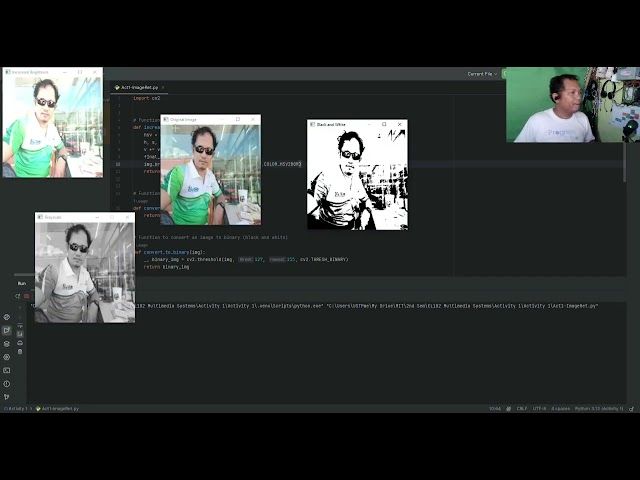Screen dimensions: 640x480
Task: Open the Python Packages tool window icon
Action: tap(7, 317)
